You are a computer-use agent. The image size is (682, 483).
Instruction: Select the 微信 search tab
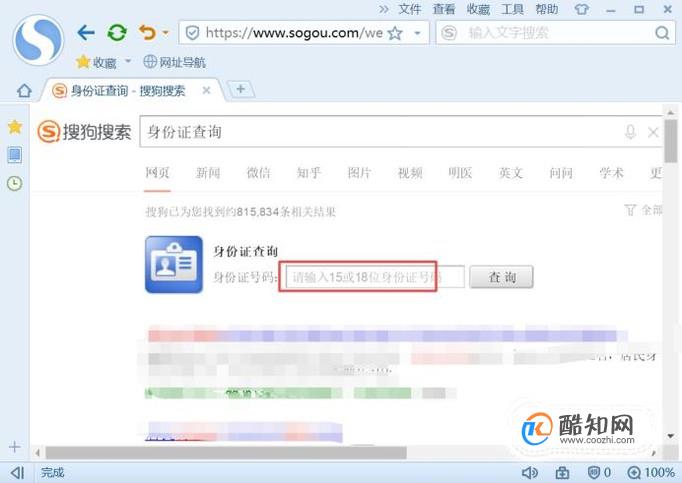click(258, 173)
